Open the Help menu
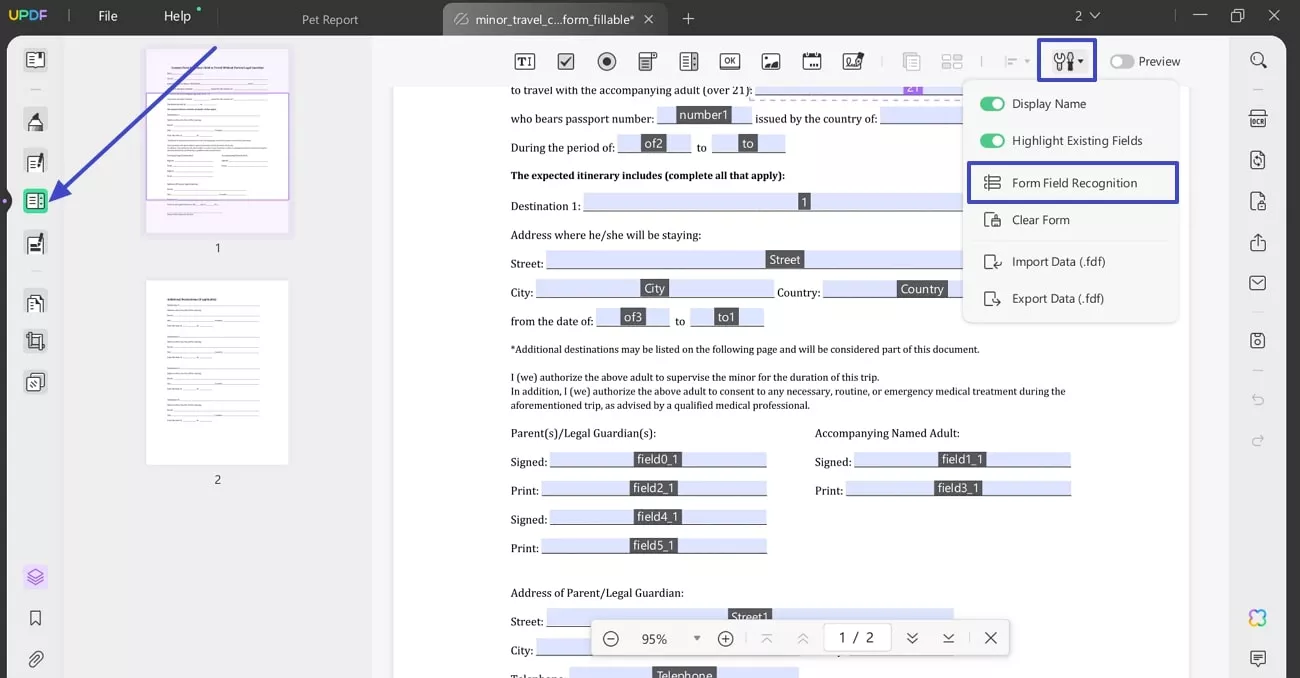 point(177,16)
